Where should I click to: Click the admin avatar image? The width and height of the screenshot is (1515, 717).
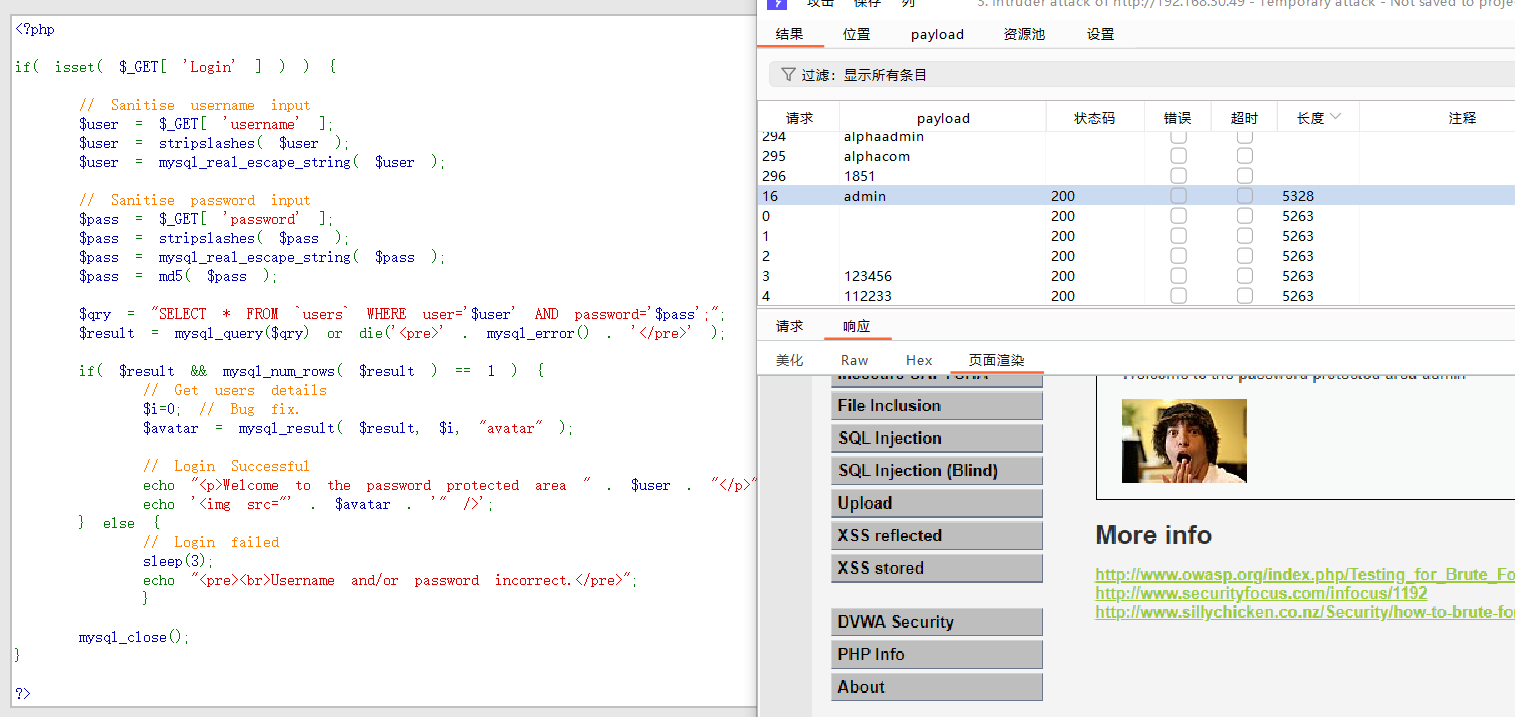click(1184, 441)
